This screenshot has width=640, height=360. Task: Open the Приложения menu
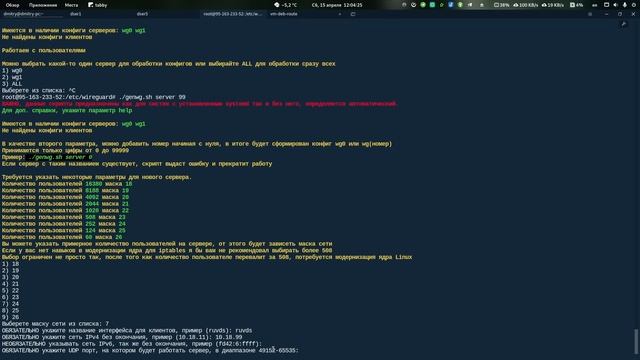coord(43,5)
